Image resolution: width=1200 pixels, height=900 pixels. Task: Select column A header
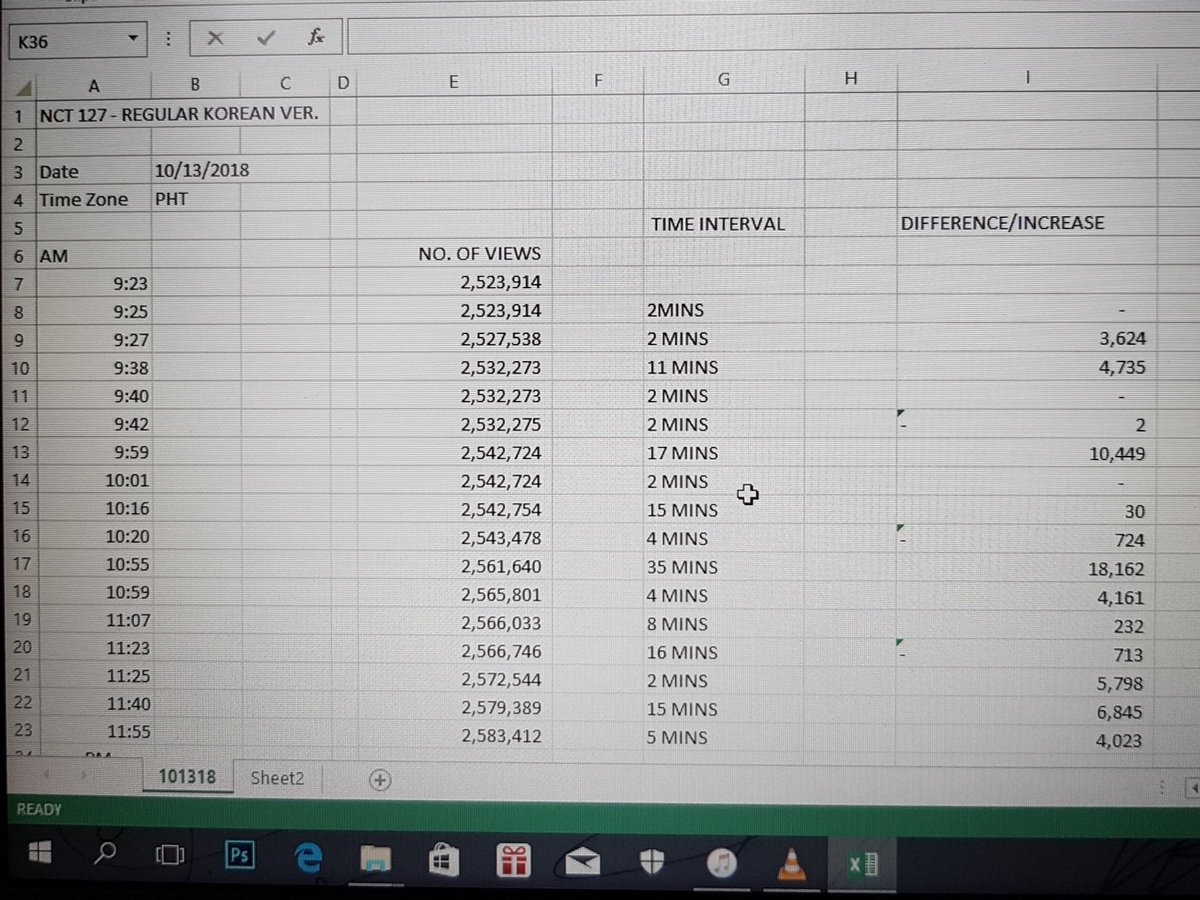[x=93, y=84]
